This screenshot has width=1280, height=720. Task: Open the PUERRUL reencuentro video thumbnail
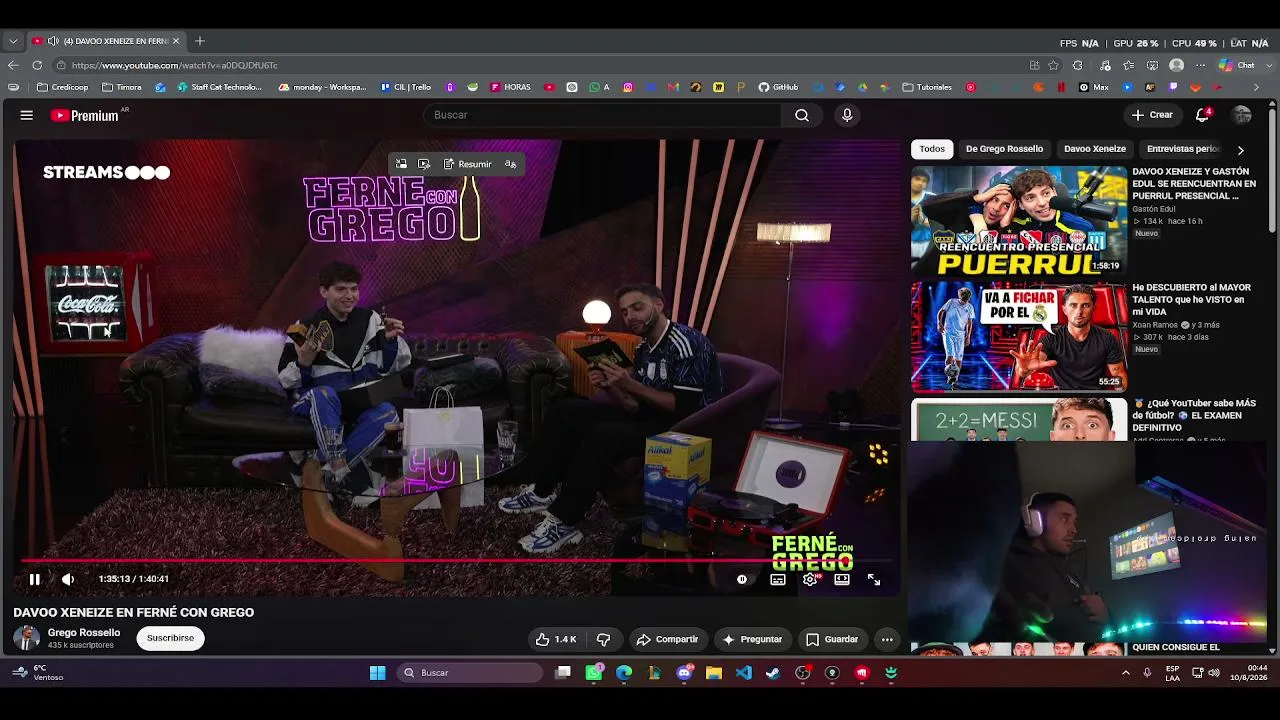coord(1018,220)
